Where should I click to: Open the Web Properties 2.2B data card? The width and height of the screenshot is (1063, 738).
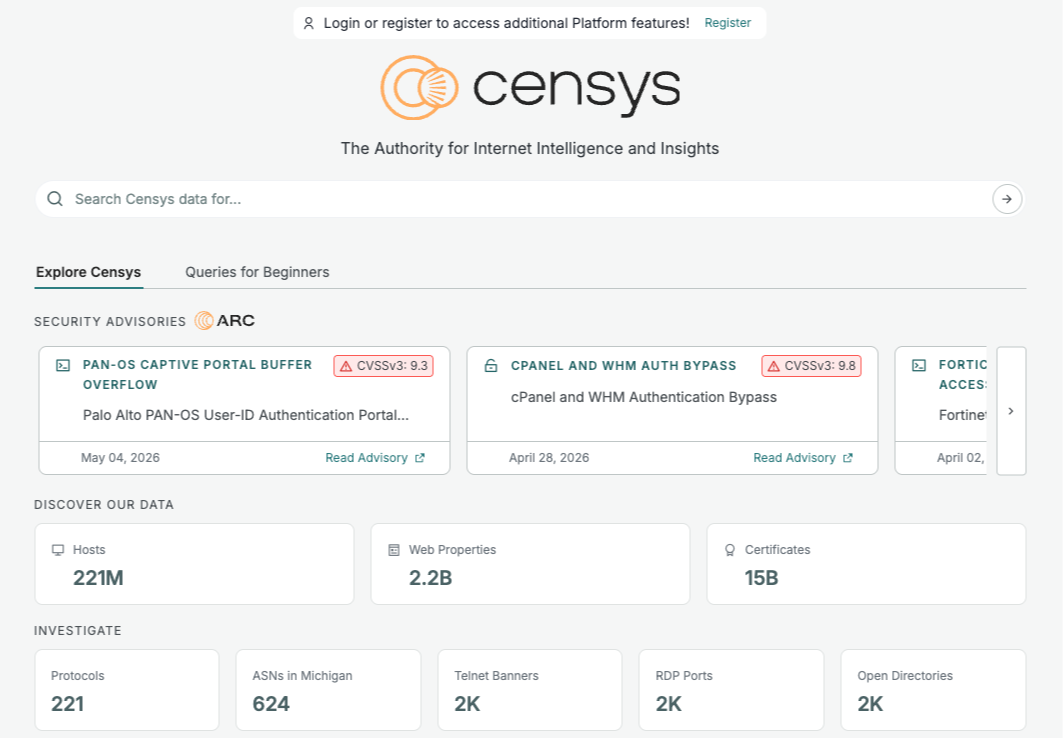coord(530,564)
